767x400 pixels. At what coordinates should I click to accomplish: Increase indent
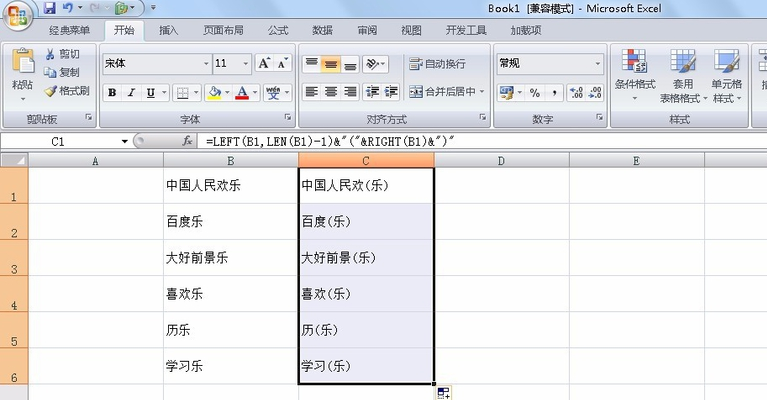tap(391, 92)
